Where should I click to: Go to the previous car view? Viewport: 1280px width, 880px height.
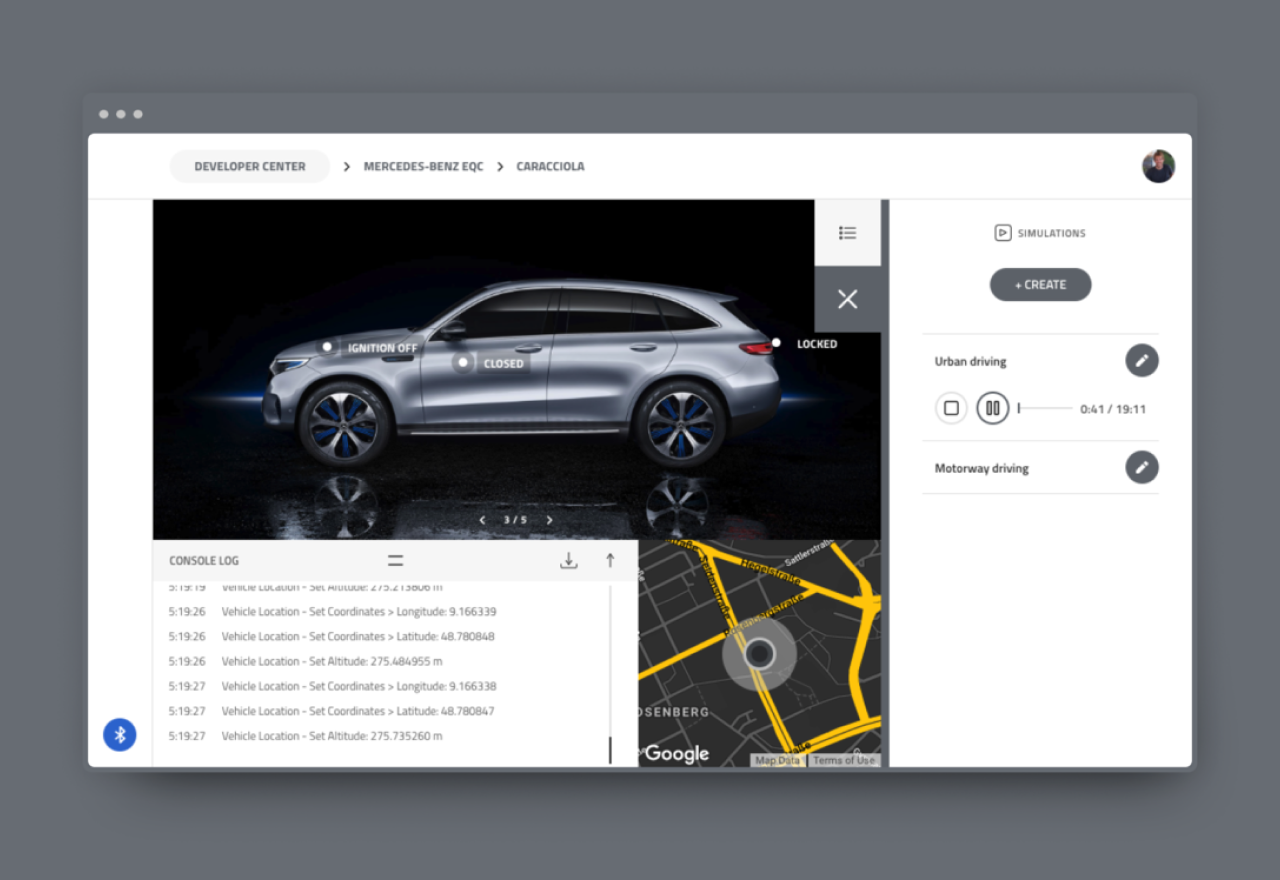(x=482, y=520)
